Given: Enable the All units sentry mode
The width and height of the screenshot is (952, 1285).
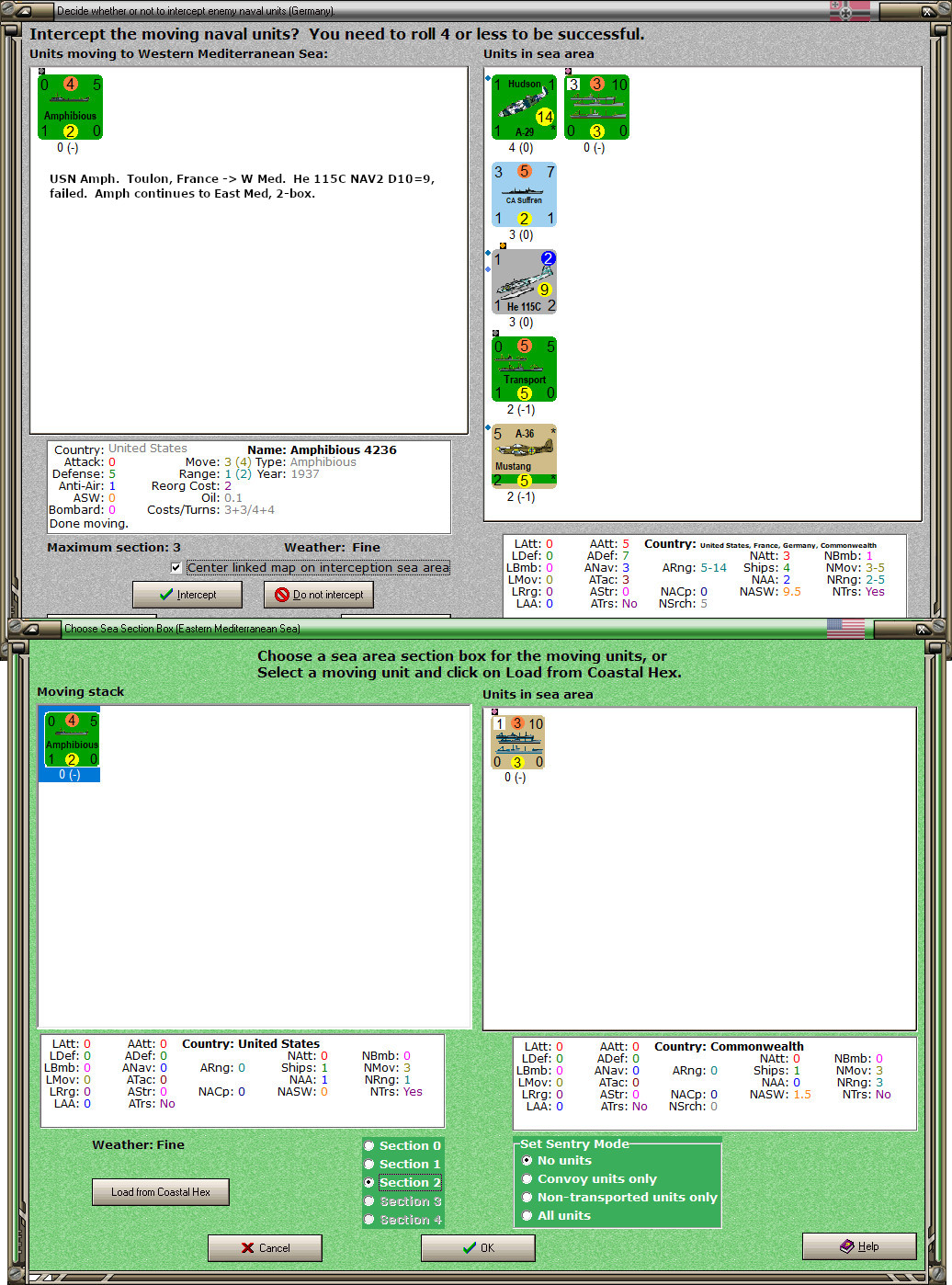Looking at the screenshot, I should [527, 1215].
